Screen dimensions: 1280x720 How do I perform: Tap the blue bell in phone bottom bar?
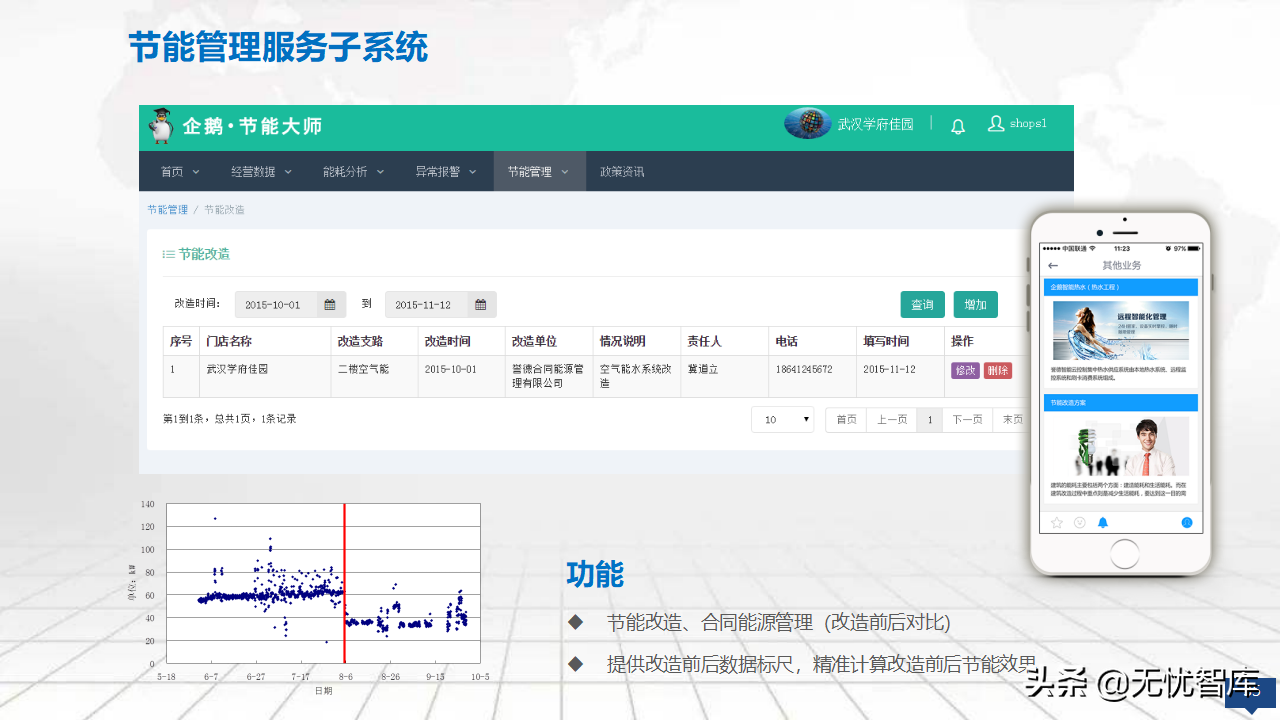point(1103,522)
